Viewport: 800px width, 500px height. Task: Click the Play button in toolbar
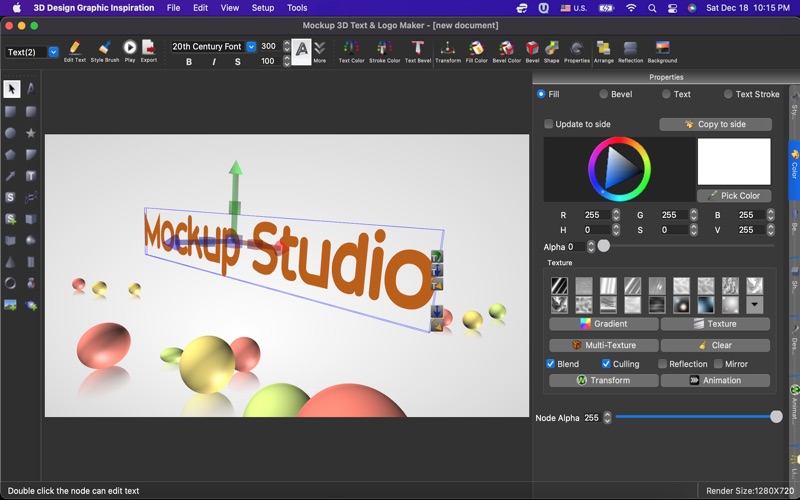(x=130, y=51)
